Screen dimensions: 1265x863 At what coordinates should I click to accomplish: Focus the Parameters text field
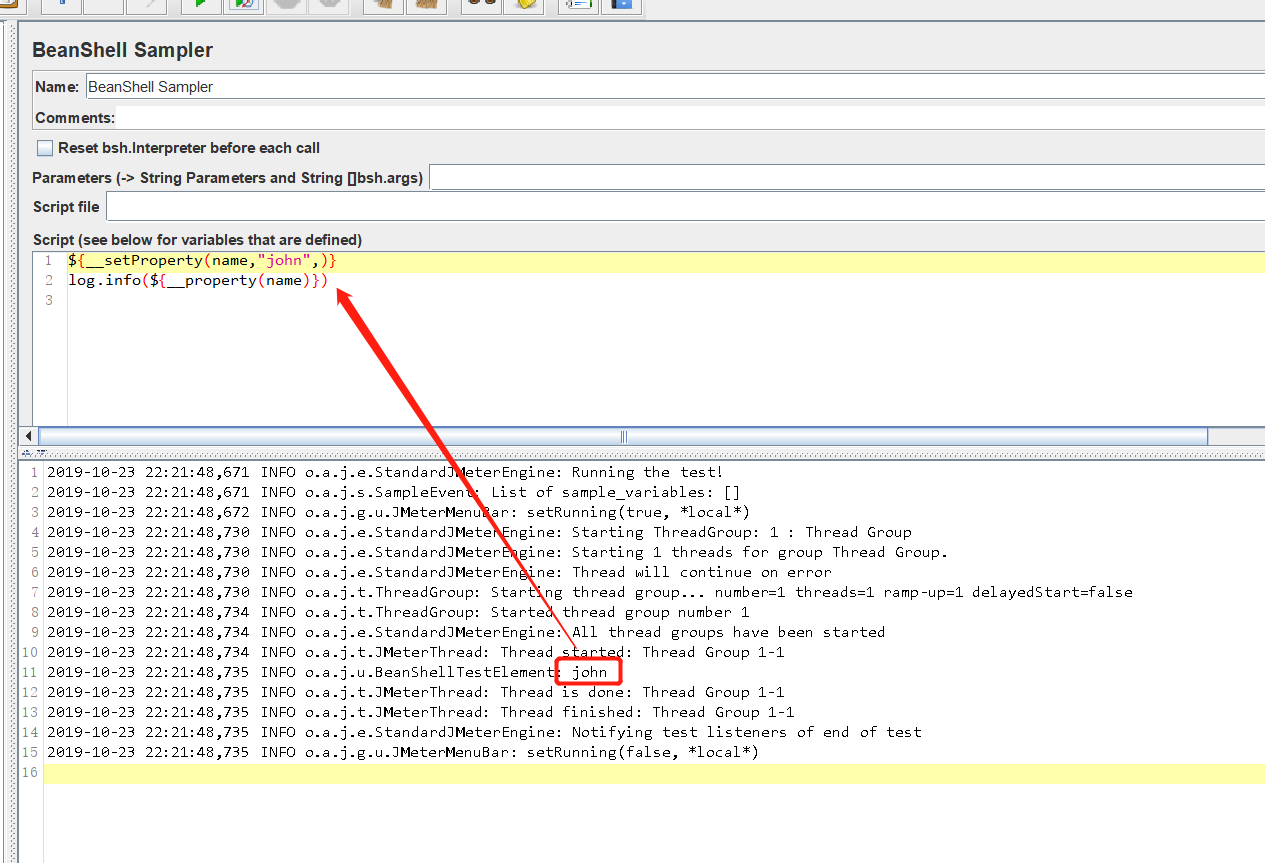point(847,178)
